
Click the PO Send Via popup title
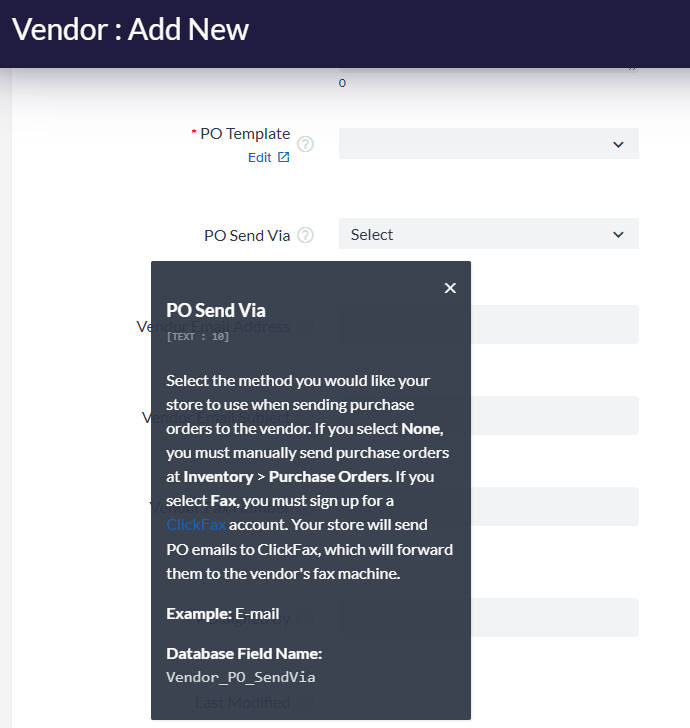216,310
